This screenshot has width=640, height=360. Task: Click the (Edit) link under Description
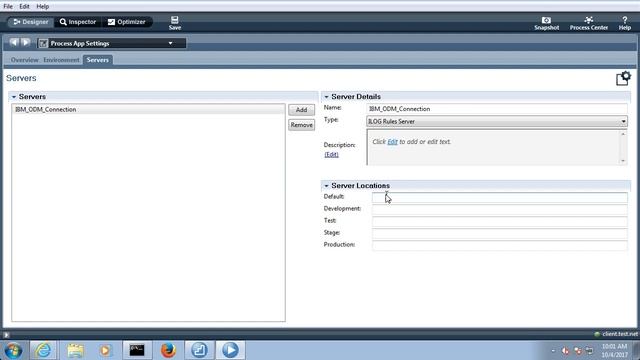point(331,154)
